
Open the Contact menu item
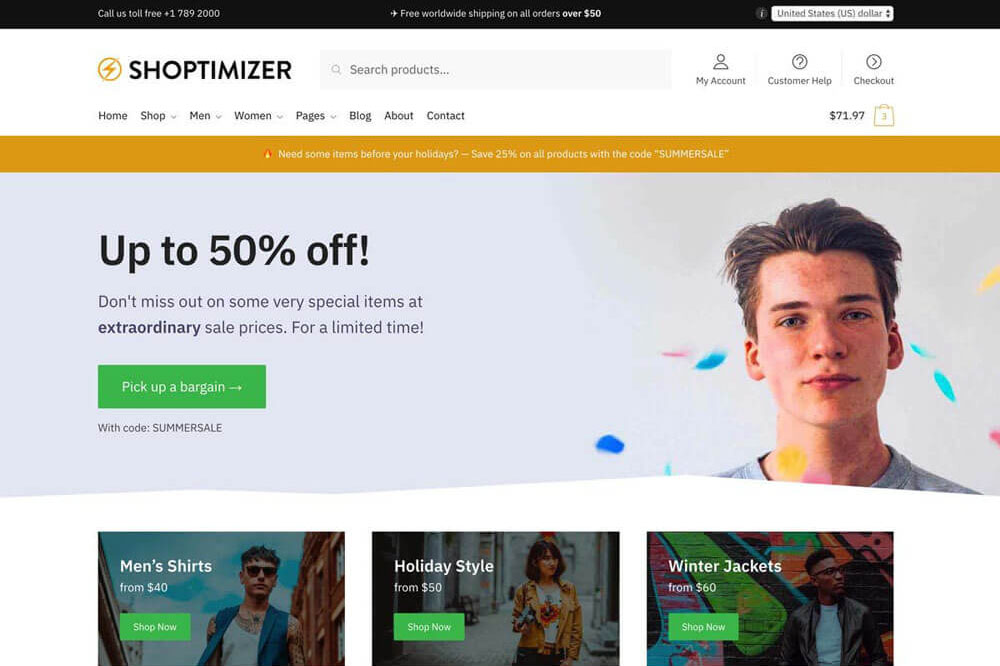point(445,115)
